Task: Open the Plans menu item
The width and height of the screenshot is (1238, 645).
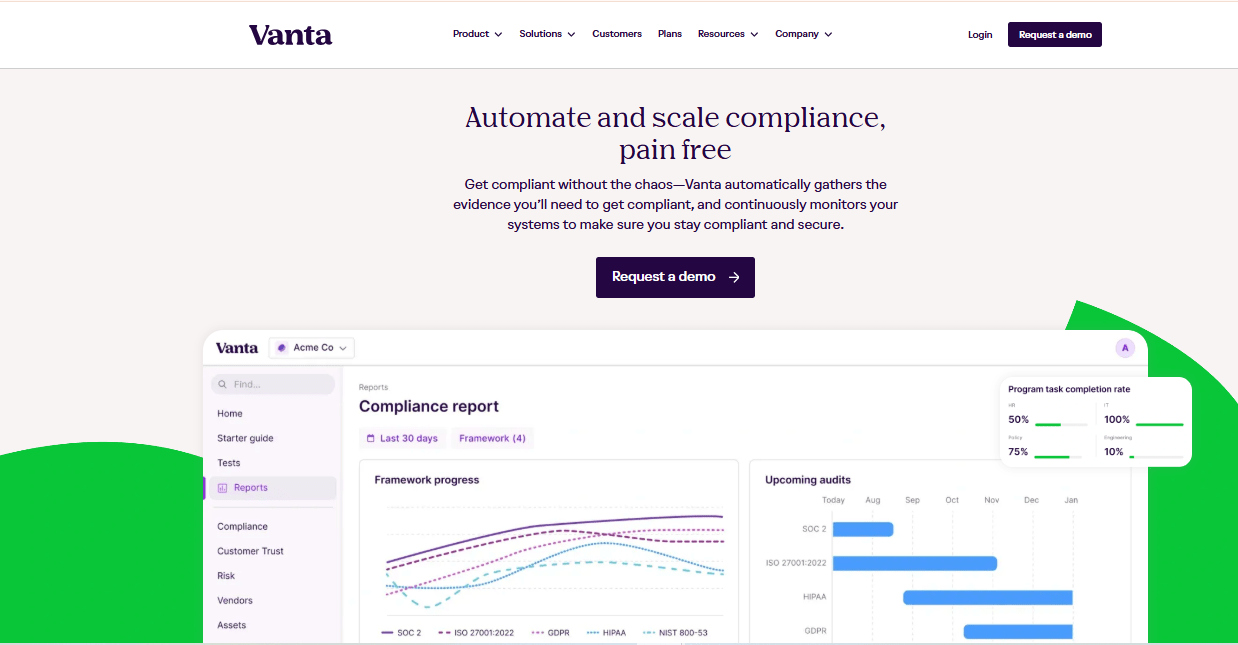Action: (670, 34)
